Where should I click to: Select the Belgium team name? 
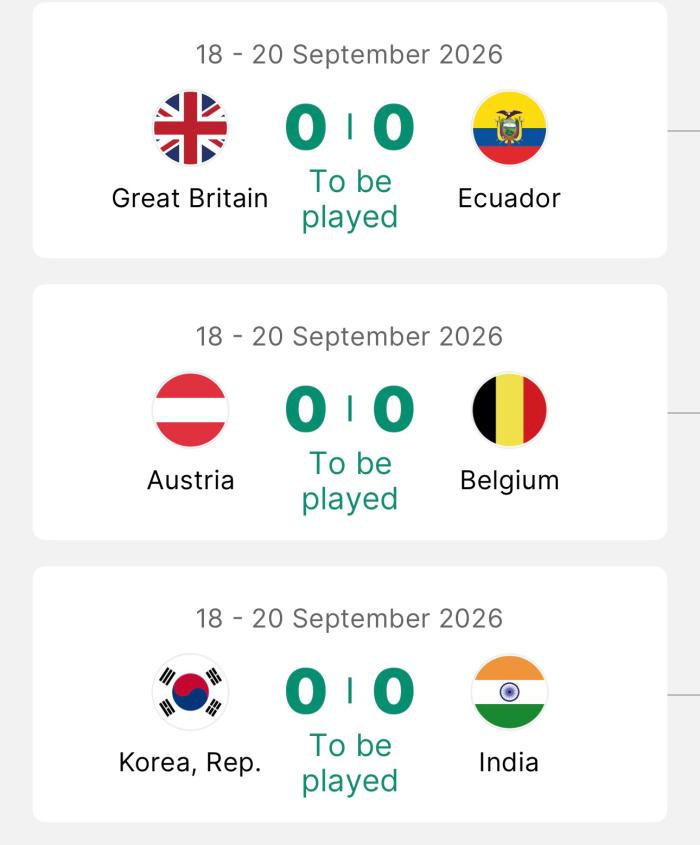[509, 480]
